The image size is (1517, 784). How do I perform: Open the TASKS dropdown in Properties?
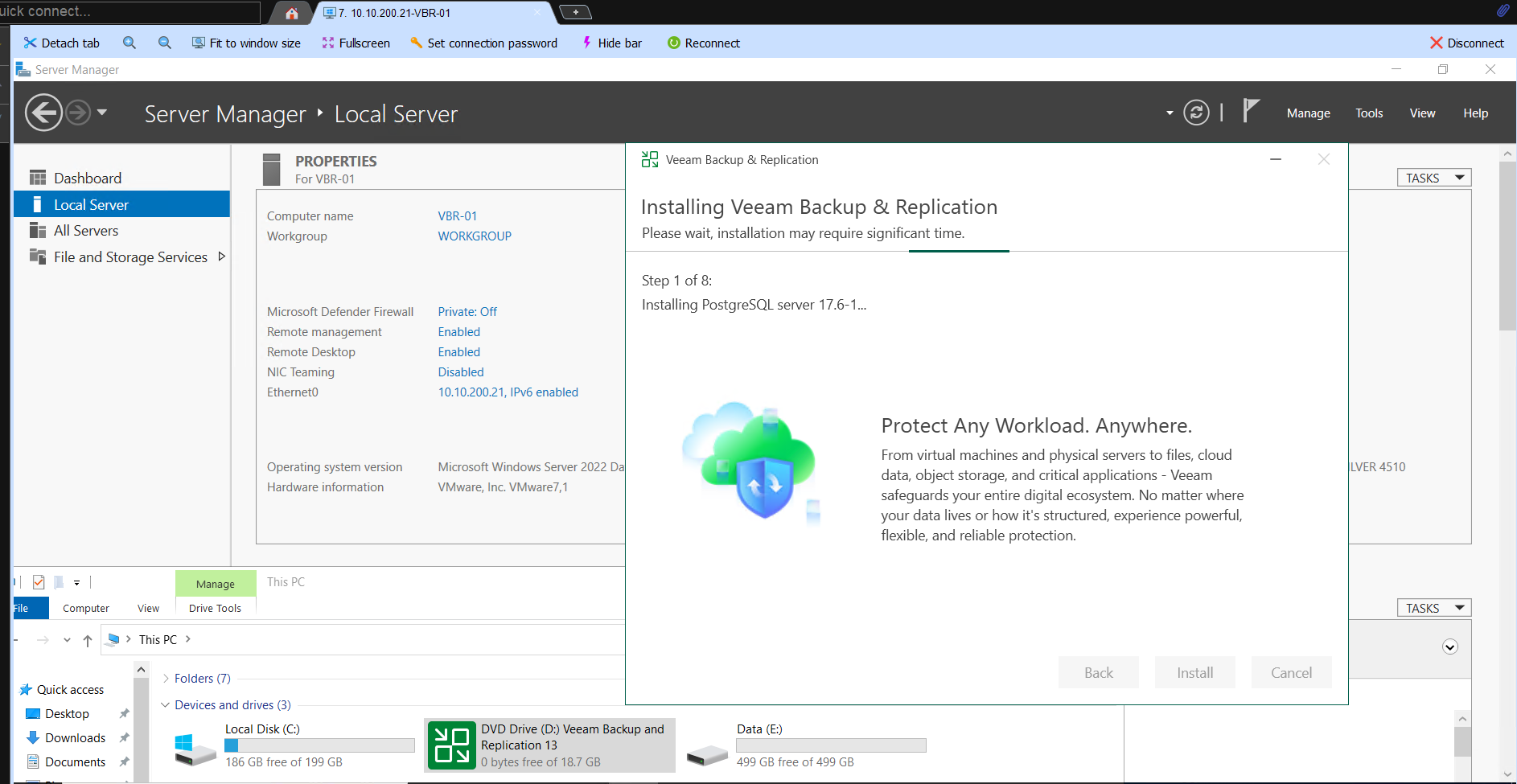pos(1434,178)
